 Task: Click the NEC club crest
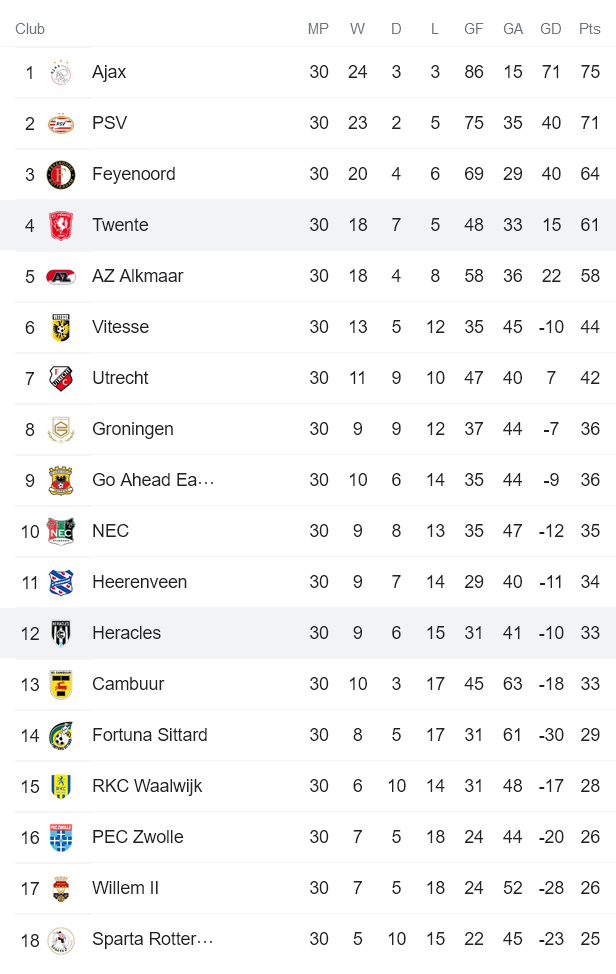[x=61, y=531]
